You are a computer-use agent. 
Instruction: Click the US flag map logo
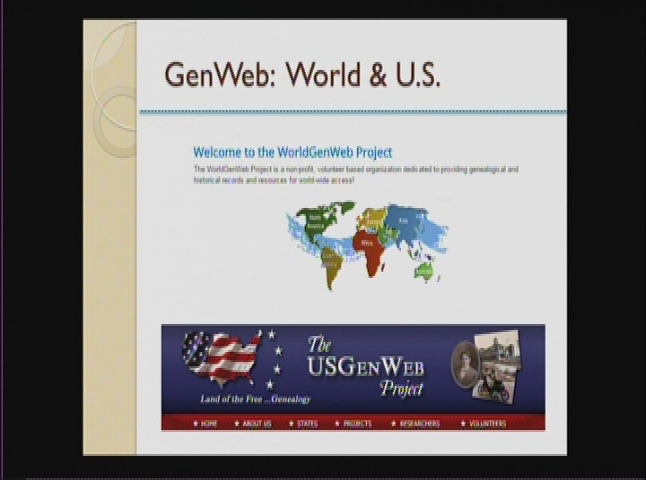[222, 358]
